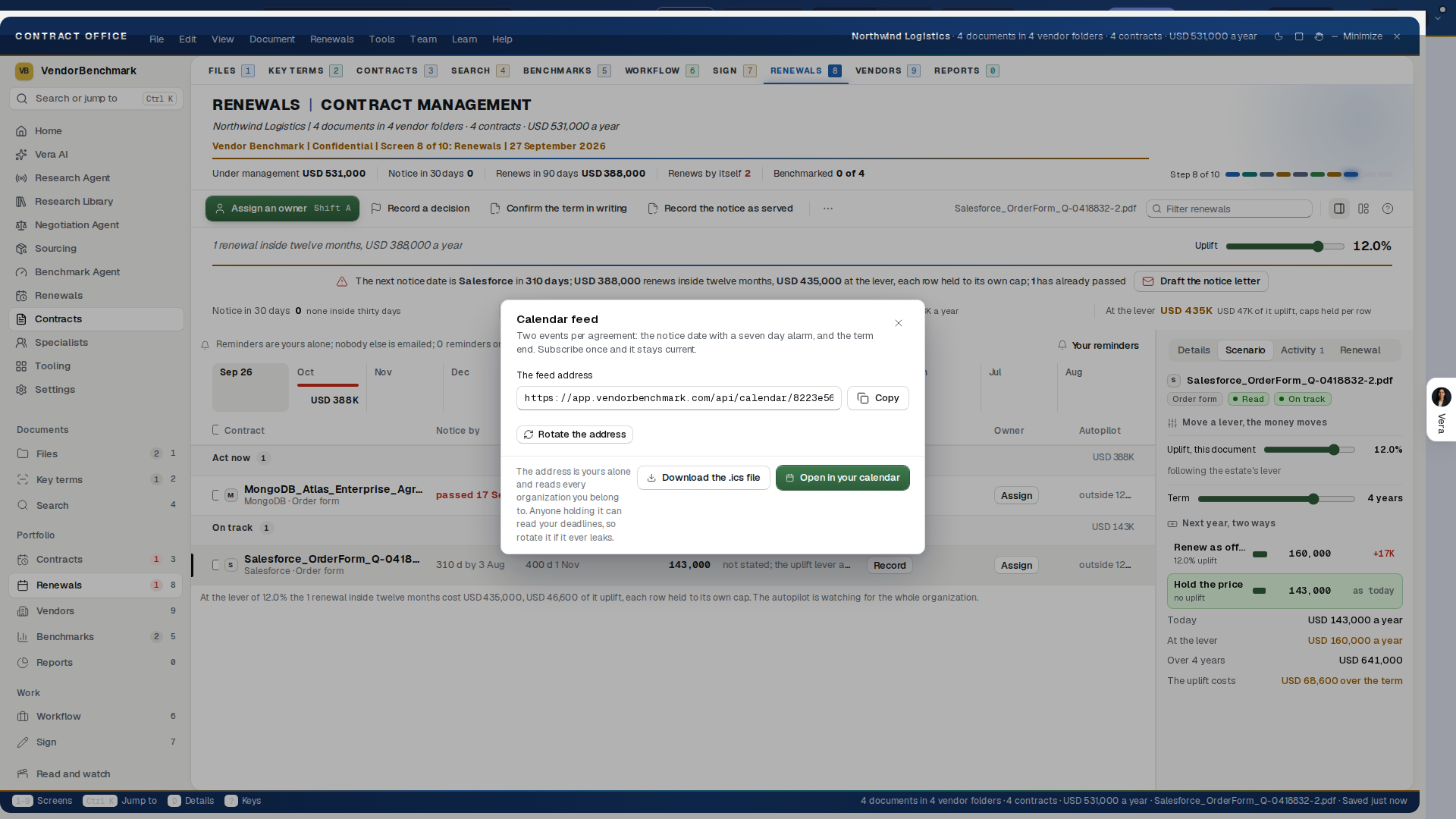Open the VendorBenchmark workspace switcher

(76, 71)
